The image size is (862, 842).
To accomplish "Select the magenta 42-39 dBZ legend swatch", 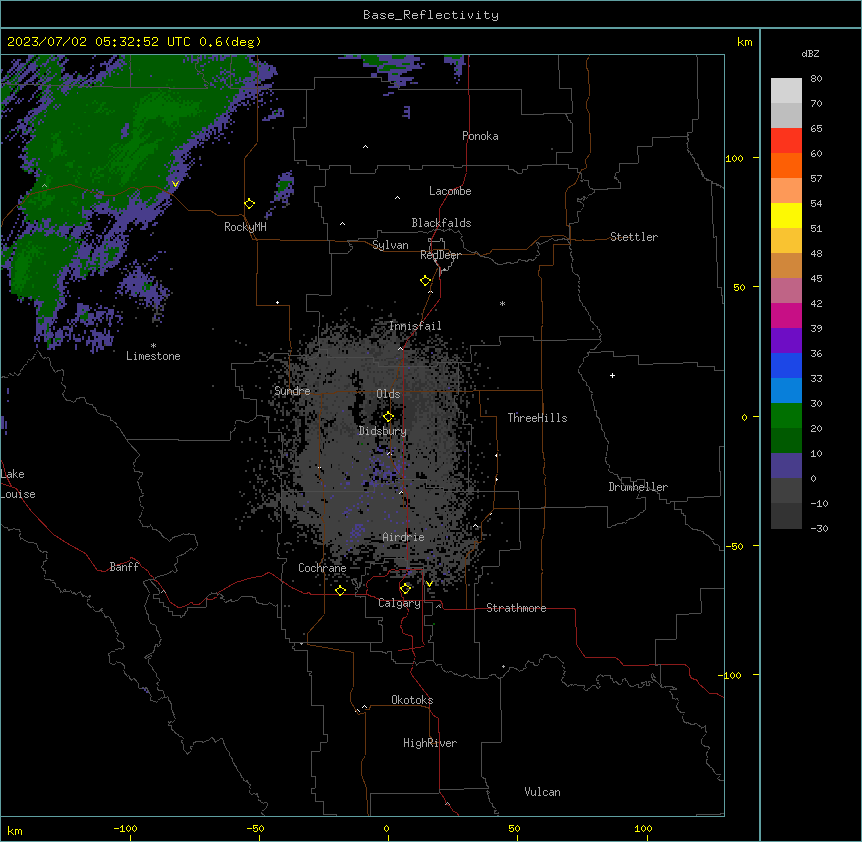I will point(786,315).
